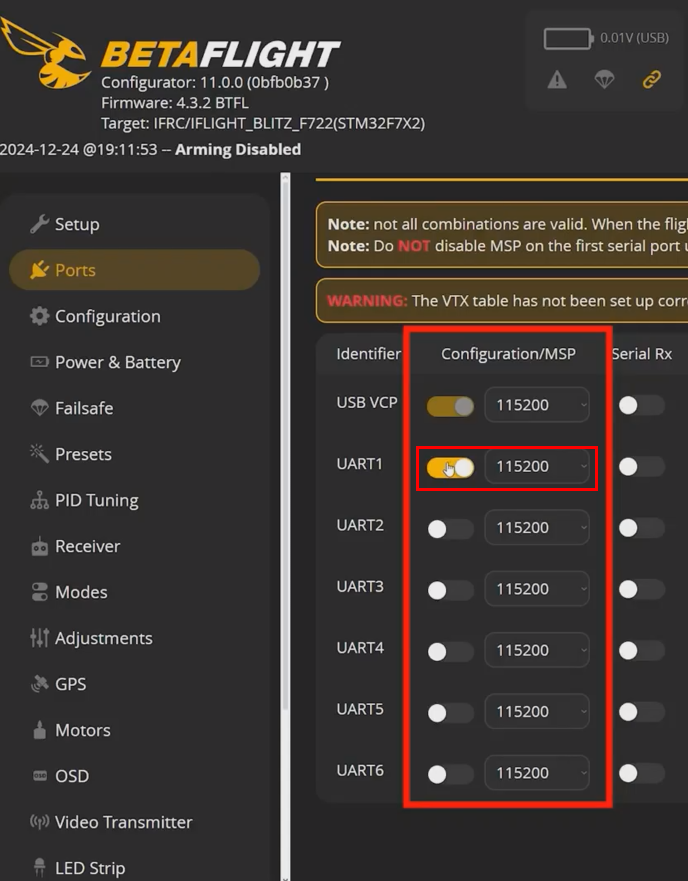Click the link icon under battery indicator
Image resolution: width=688 pixels, height=881 pixels.
(652, 80)
